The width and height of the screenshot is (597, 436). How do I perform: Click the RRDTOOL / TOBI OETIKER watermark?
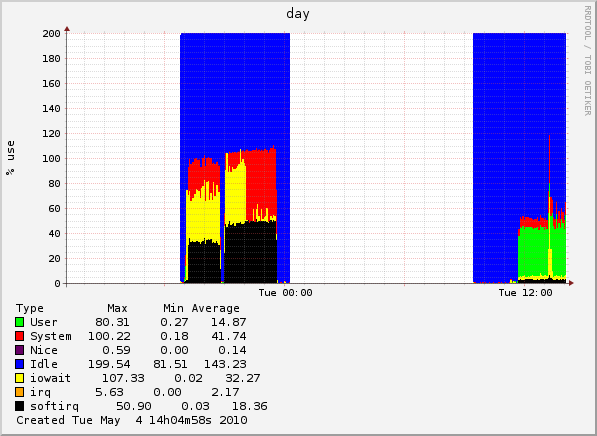coord(587,61)
